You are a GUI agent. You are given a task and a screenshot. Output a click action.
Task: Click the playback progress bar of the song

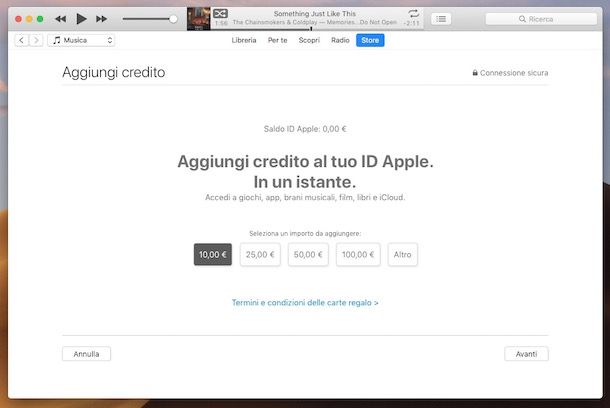[317, 29]
